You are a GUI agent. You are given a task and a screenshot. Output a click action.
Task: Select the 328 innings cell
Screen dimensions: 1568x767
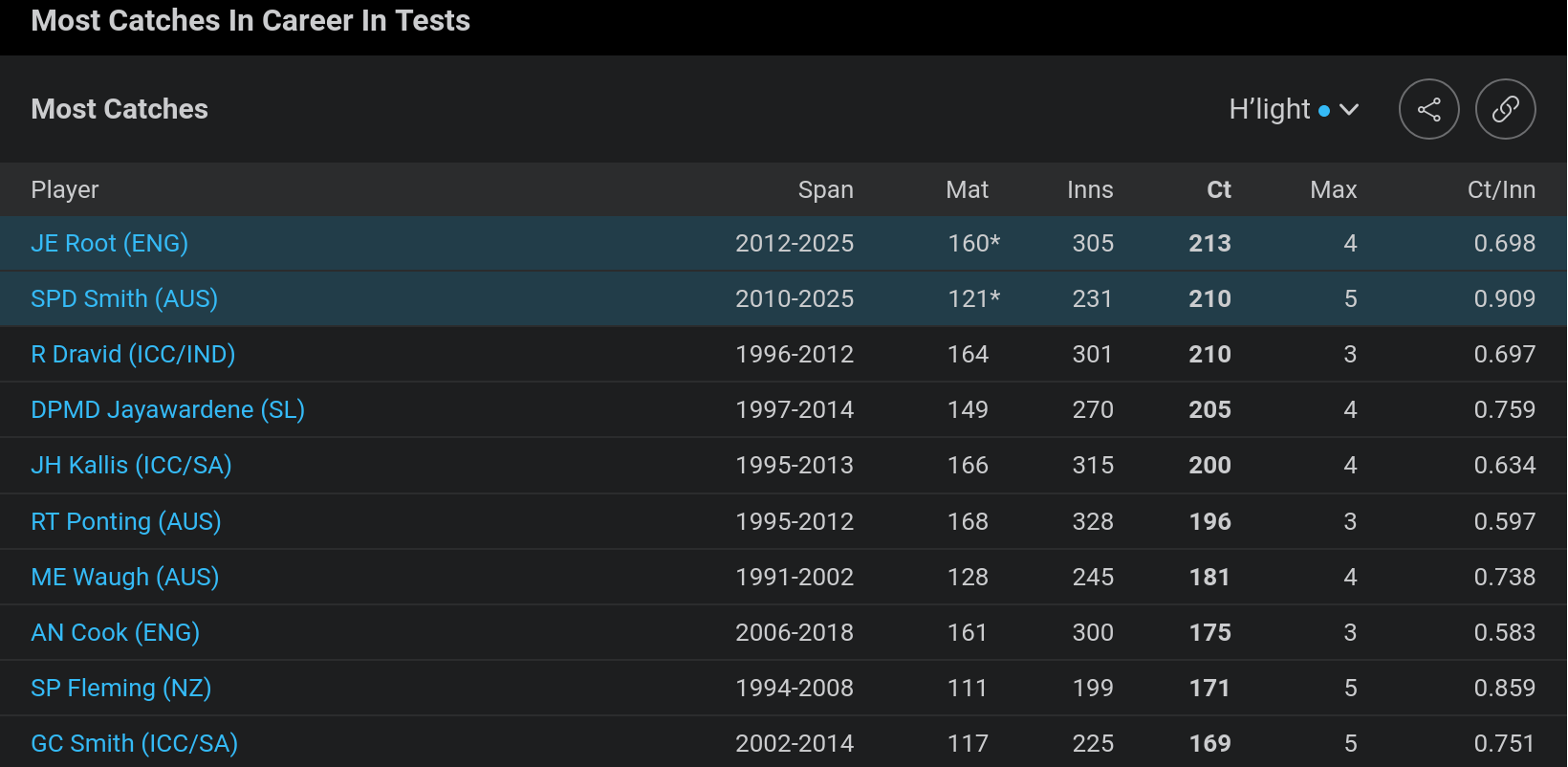click(1093, 521)
